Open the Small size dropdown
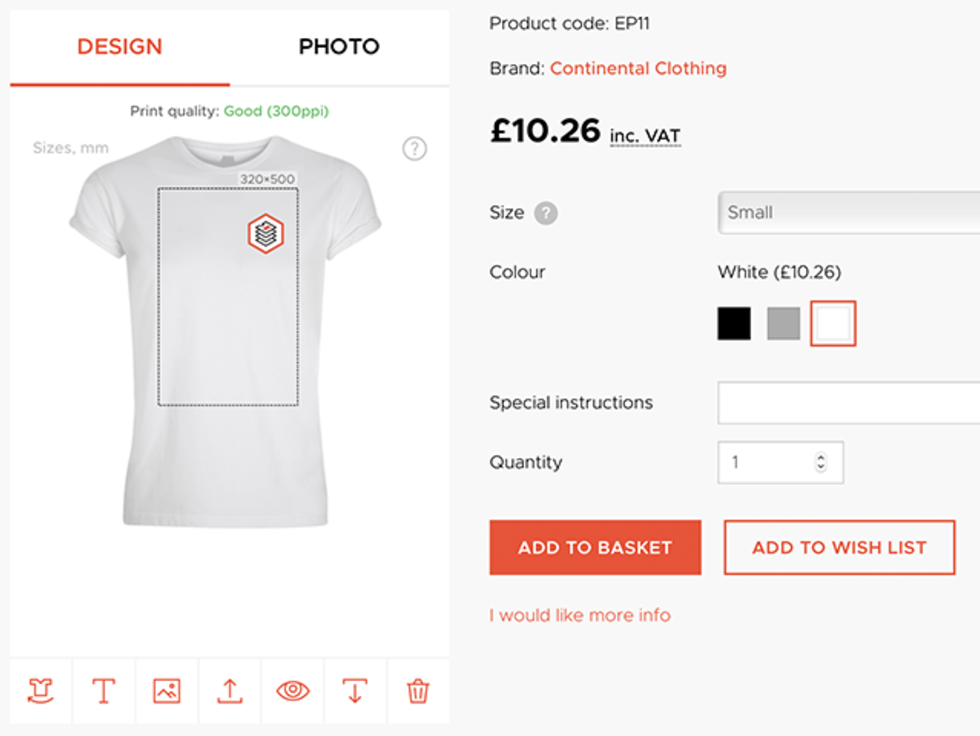This screenshot has width=980, height=736. click(x=848, y=212)
